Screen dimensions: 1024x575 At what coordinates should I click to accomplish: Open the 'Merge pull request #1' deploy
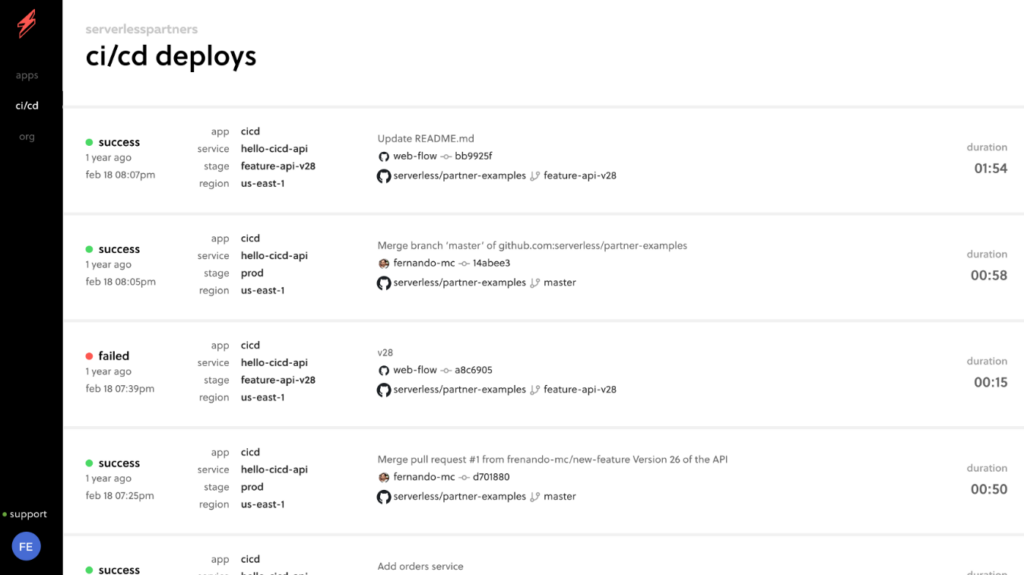552,459
